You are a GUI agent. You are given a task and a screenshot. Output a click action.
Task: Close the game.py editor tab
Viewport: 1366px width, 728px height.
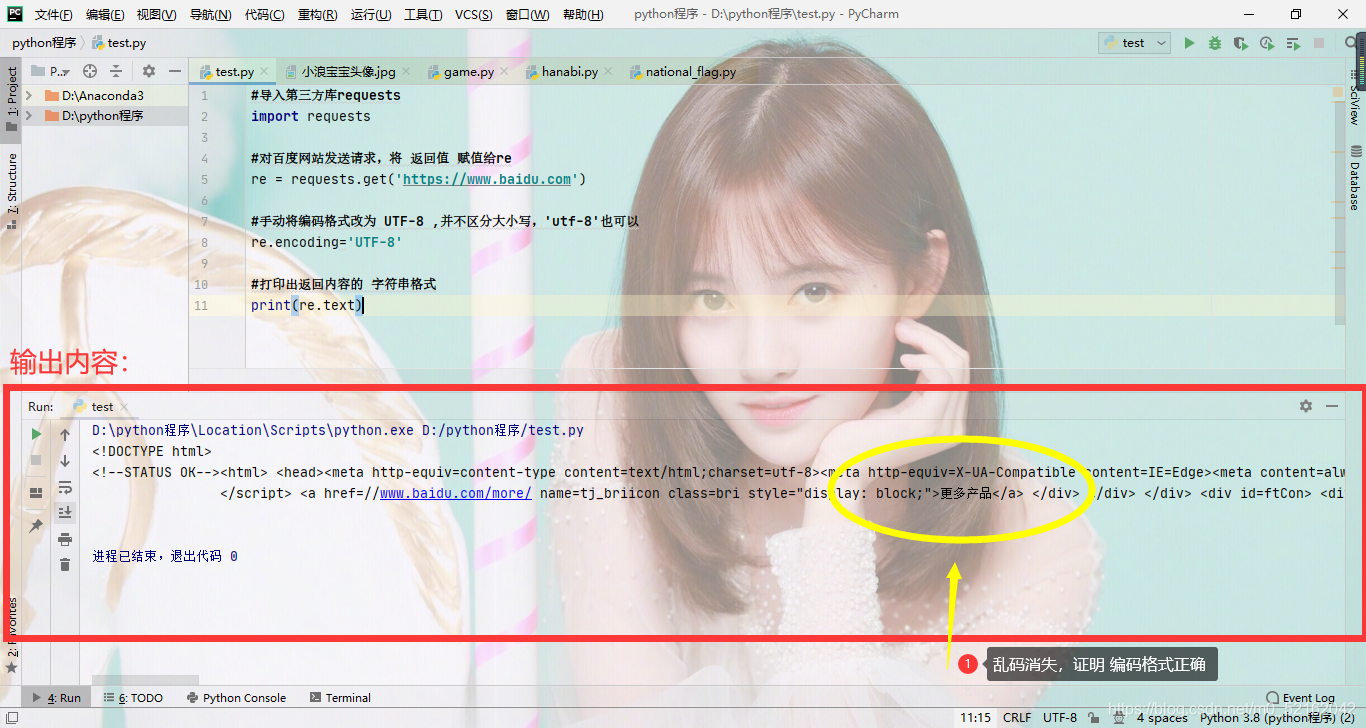[x=505, y=72]
